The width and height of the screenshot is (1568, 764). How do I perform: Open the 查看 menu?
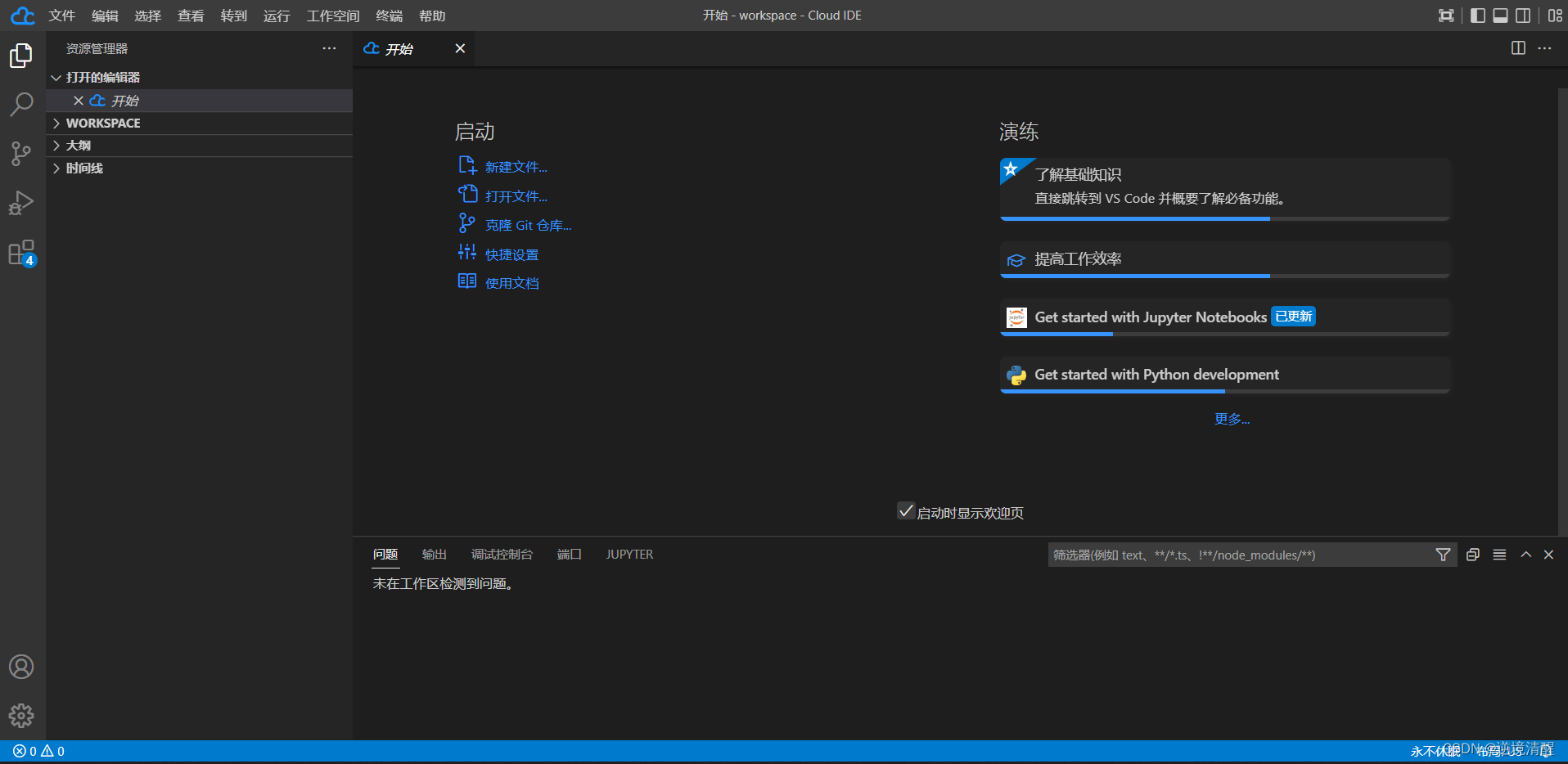tap(191, 16)
